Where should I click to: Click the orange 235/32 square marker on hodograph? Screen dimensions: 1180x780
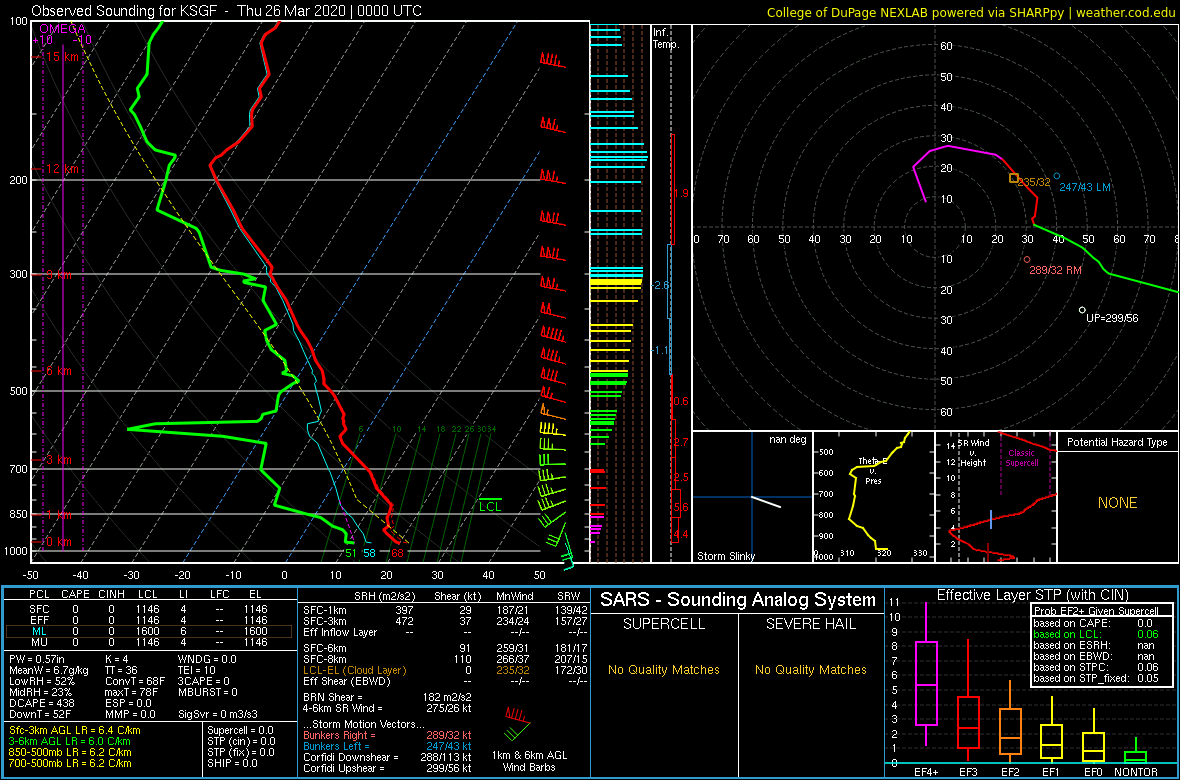click(1014, 178)
